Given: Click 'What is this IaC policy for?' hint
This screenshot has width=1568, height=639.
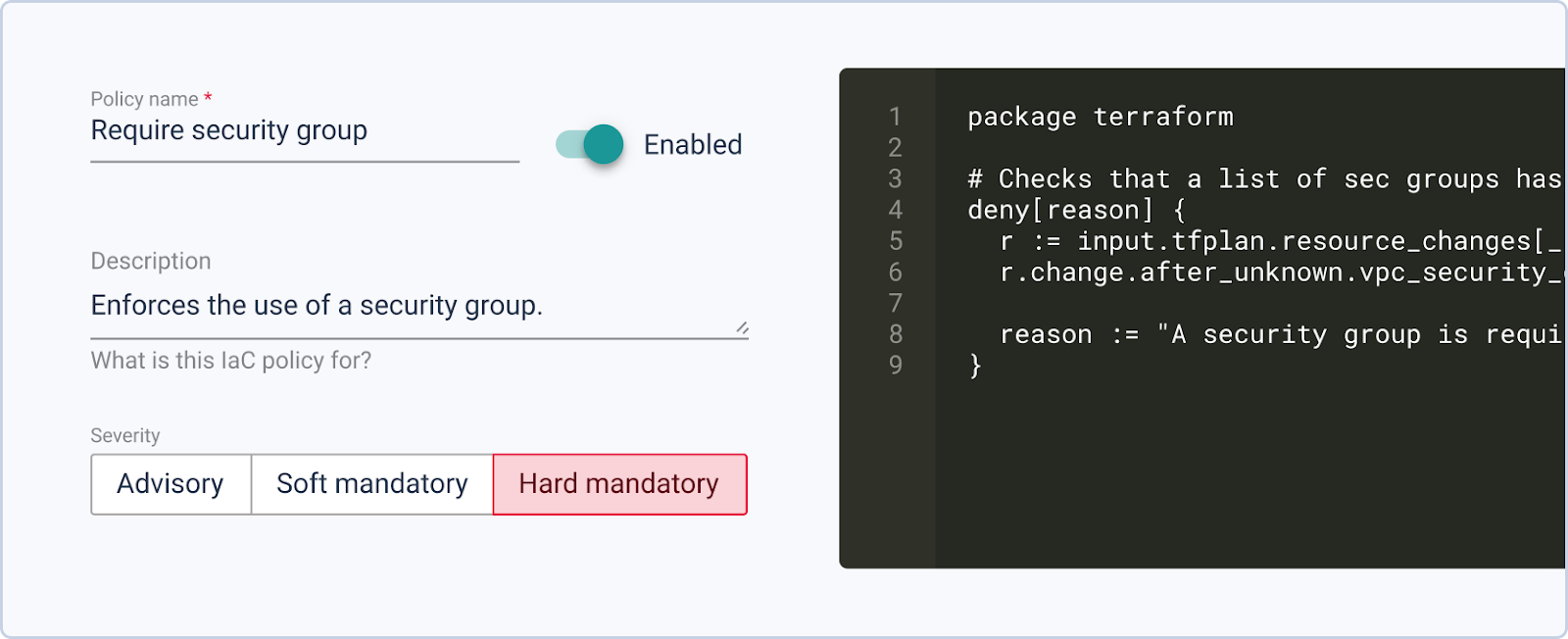Looking at the screenshot, I should pos(231,361).
